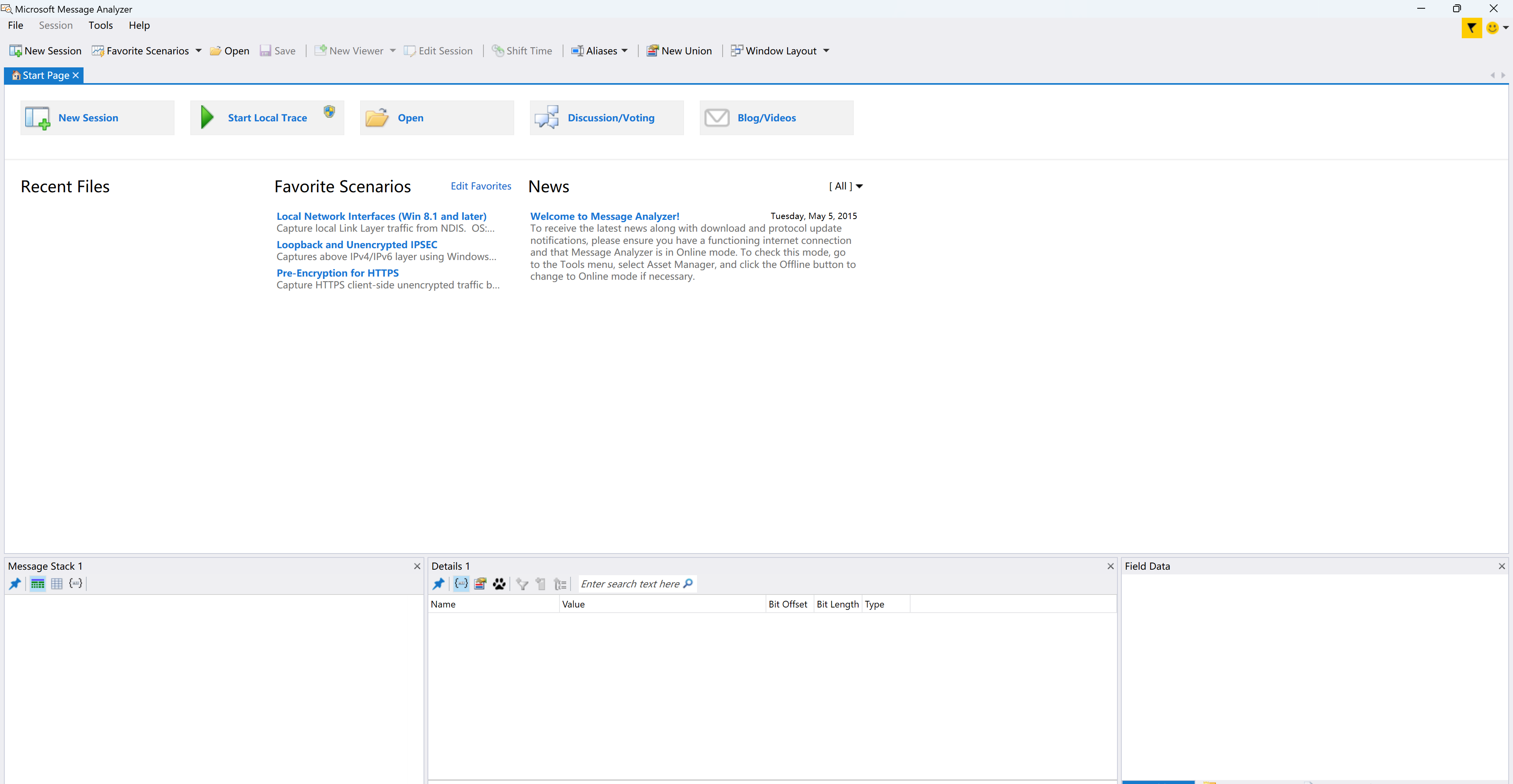The width and height of the screenshot is (1513, 784).
Task: Click the green grid view icon in Message Stack
Action: coord(37,583)
